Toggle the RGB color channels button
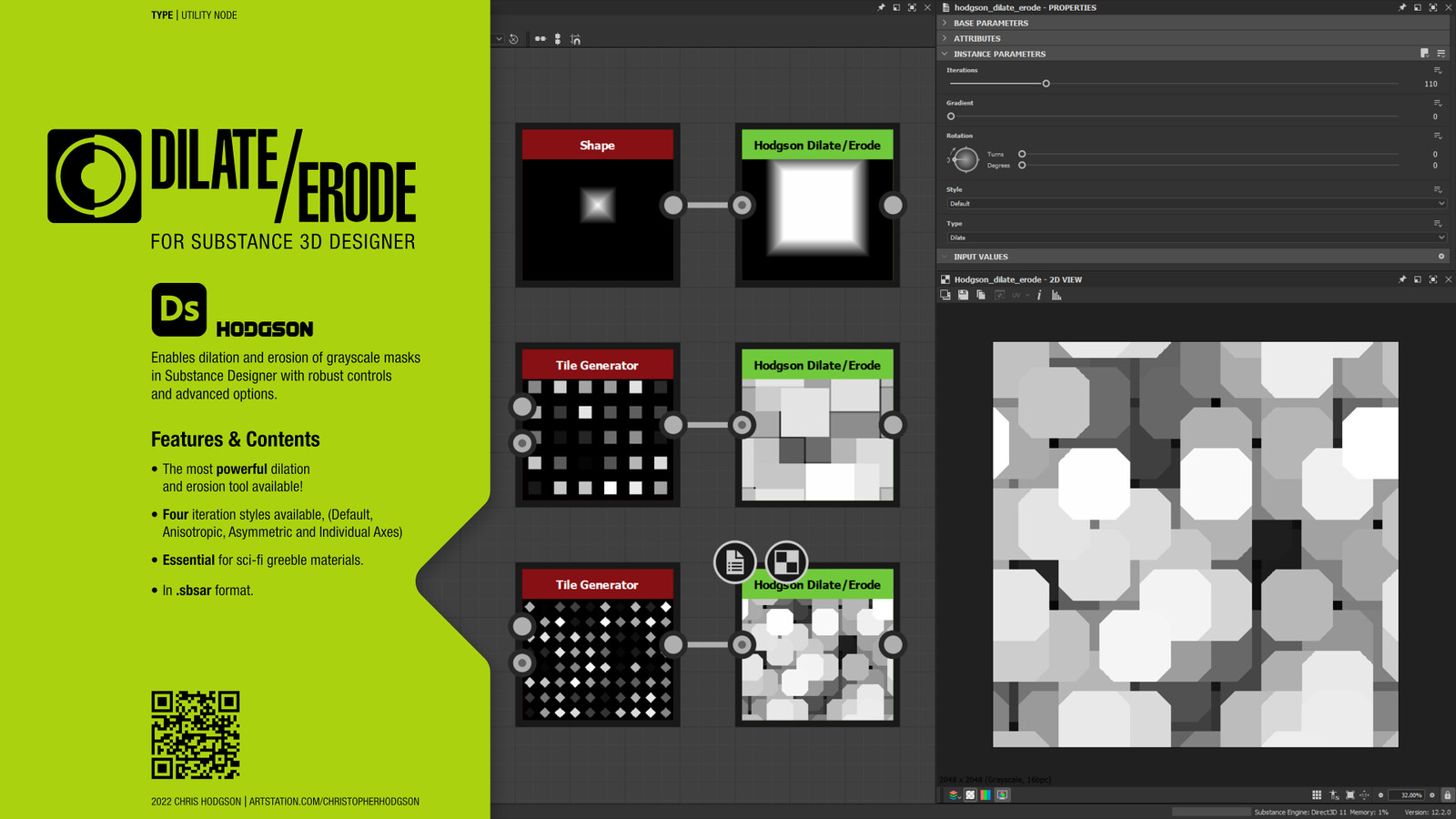Image resolution: width=1456 pixels, height=819 pixels. point(986,794)
